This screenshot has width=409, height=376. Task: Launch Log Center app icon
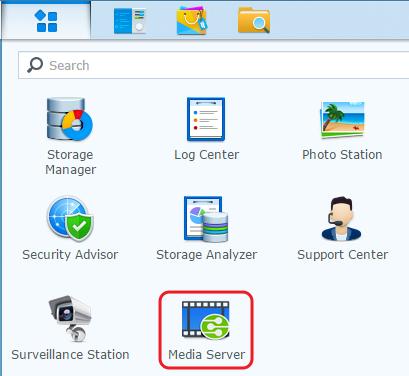click(x=206, y=119)
